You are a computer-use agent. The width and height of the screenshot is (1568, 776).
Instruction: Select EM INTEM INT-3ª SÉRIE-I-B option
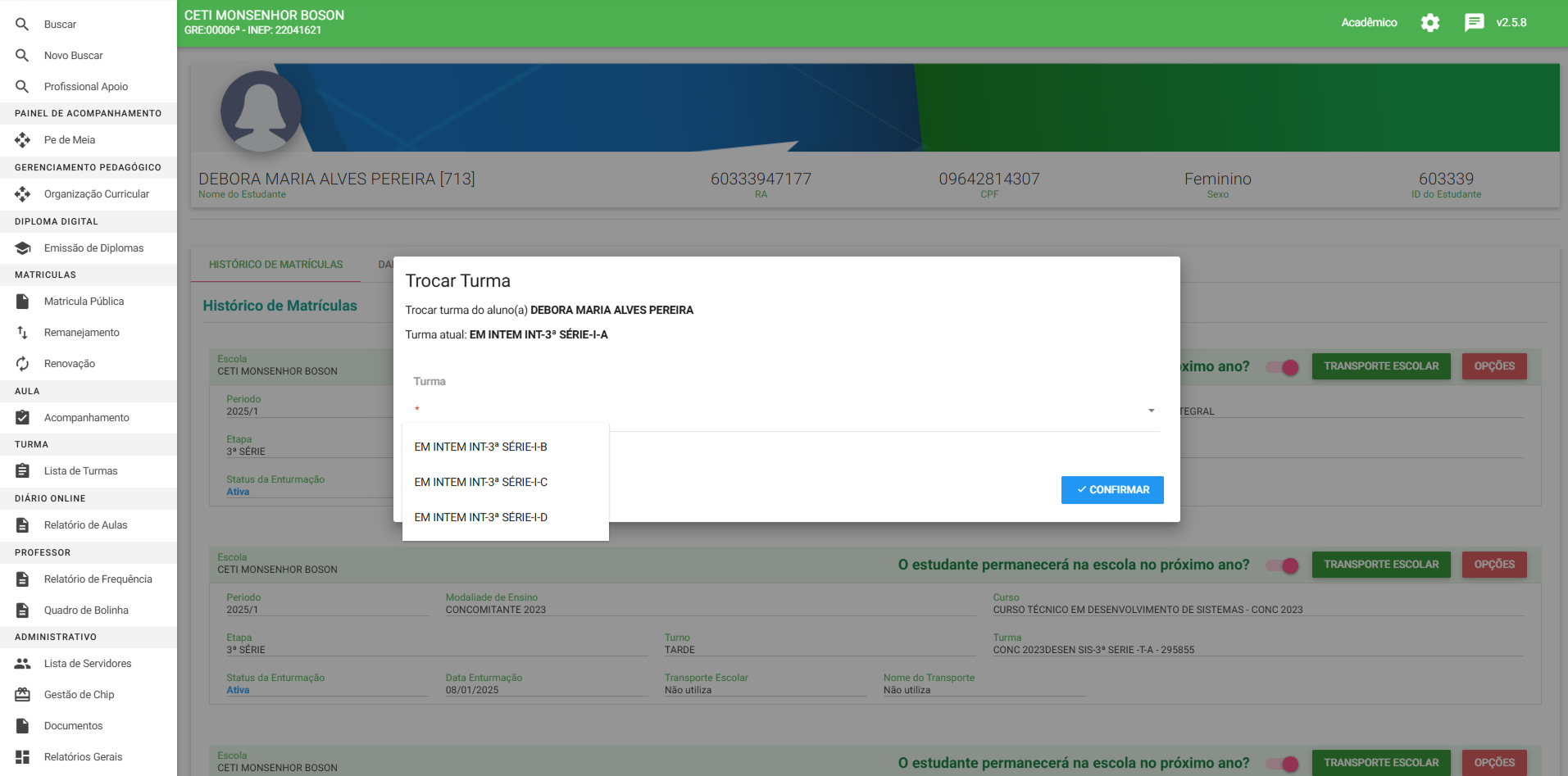click(x=480, y=447)
